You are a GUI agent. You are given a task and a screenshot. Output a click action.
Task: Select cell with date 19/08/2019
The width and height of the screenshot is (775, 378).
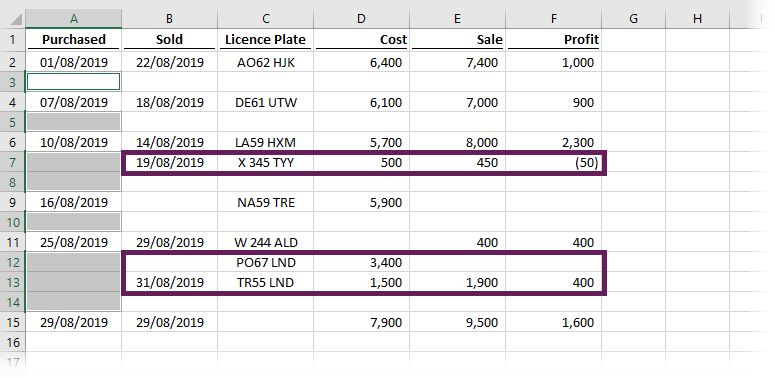point(169,163)
